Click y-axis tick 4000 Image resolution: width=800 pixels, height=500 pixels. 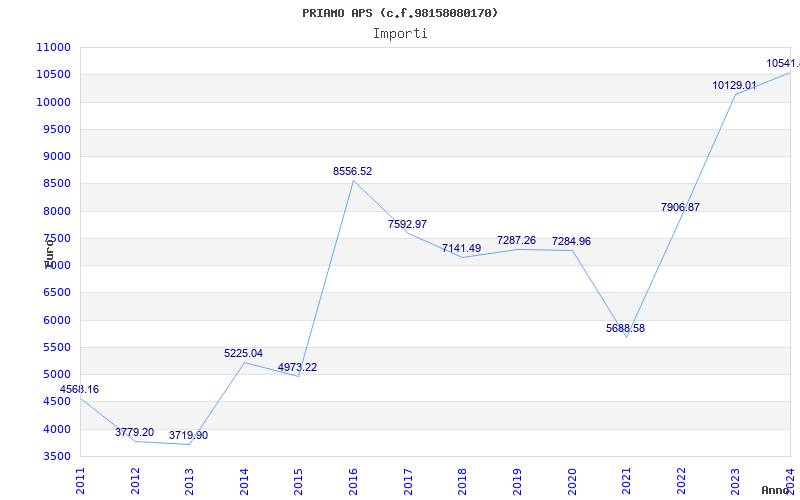pos(56,429)
